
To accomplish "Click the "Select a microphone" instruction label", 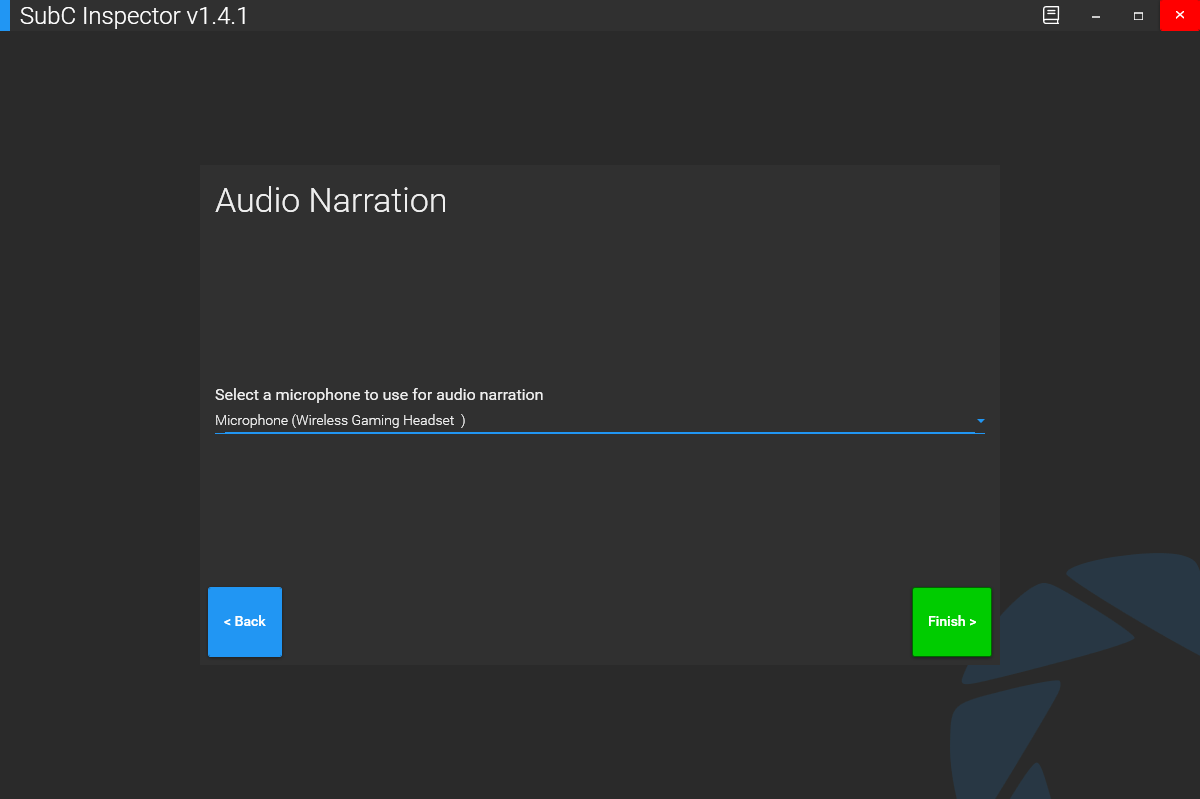I will pos(379,395).
